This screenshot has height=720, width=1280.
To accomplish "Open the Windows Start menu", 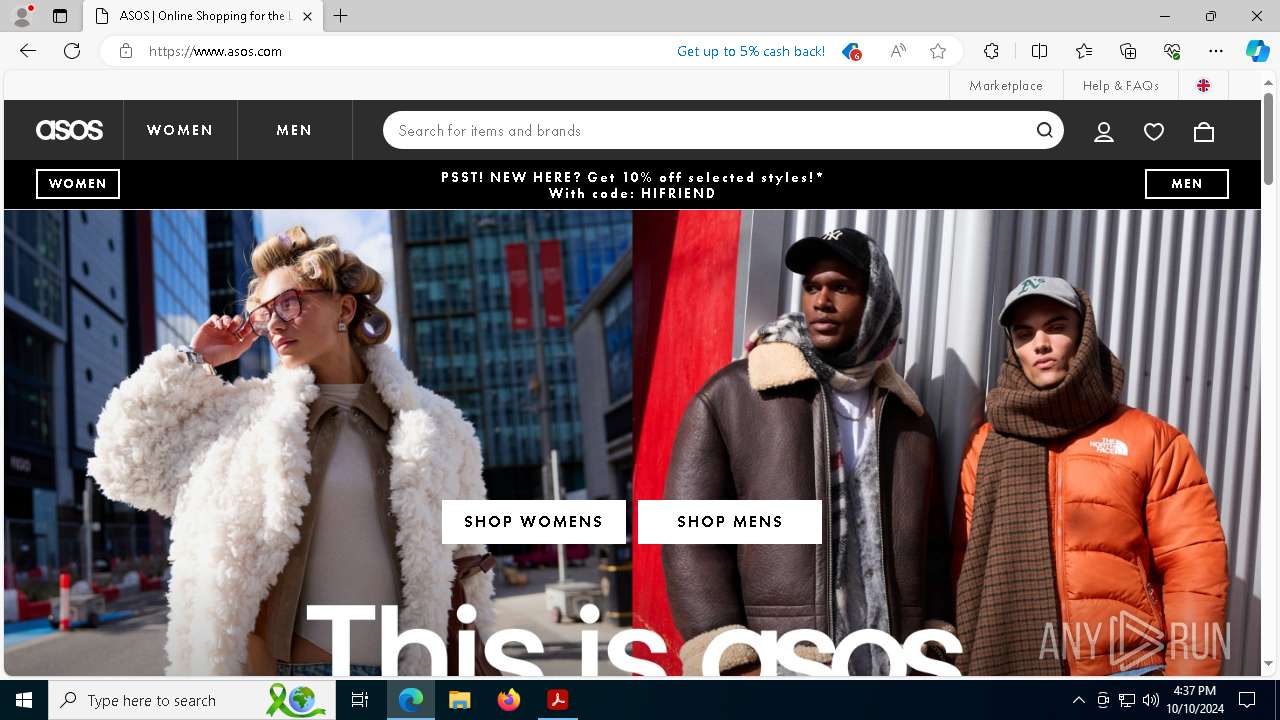I will pos(24,700).
